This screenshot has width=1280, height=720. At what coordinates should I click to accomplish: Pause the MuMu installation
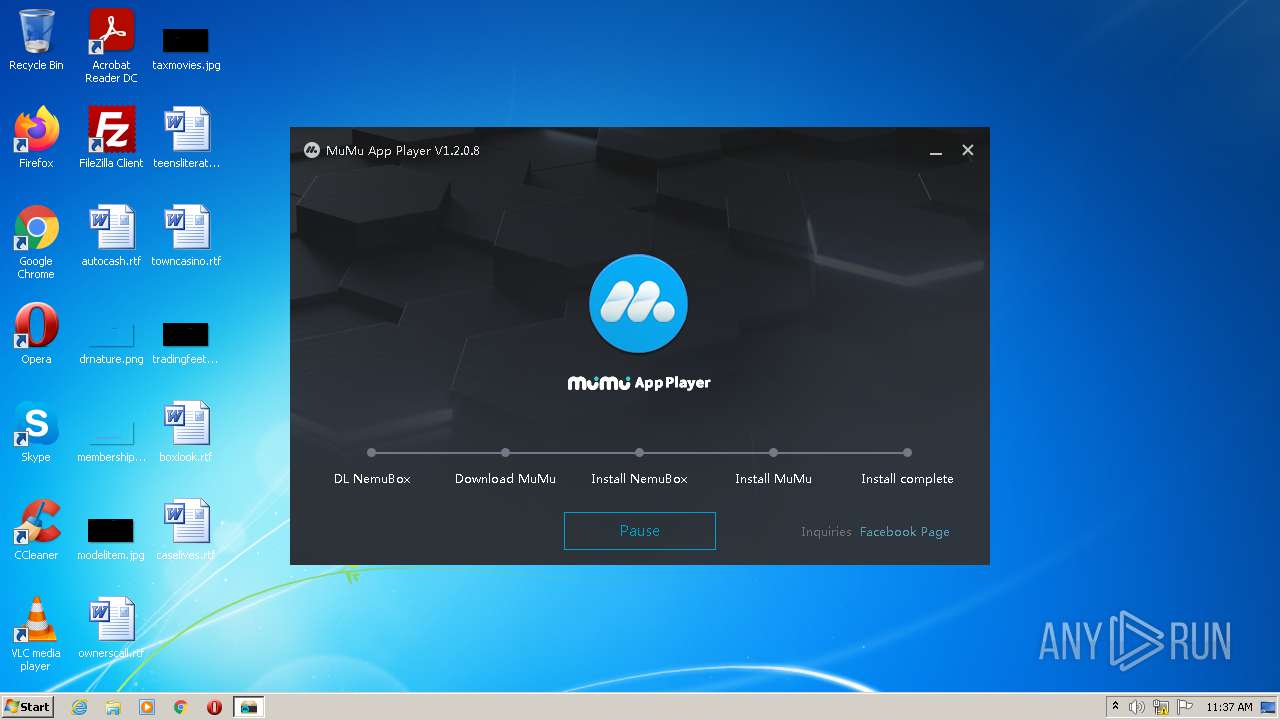(x=640, y=531)
